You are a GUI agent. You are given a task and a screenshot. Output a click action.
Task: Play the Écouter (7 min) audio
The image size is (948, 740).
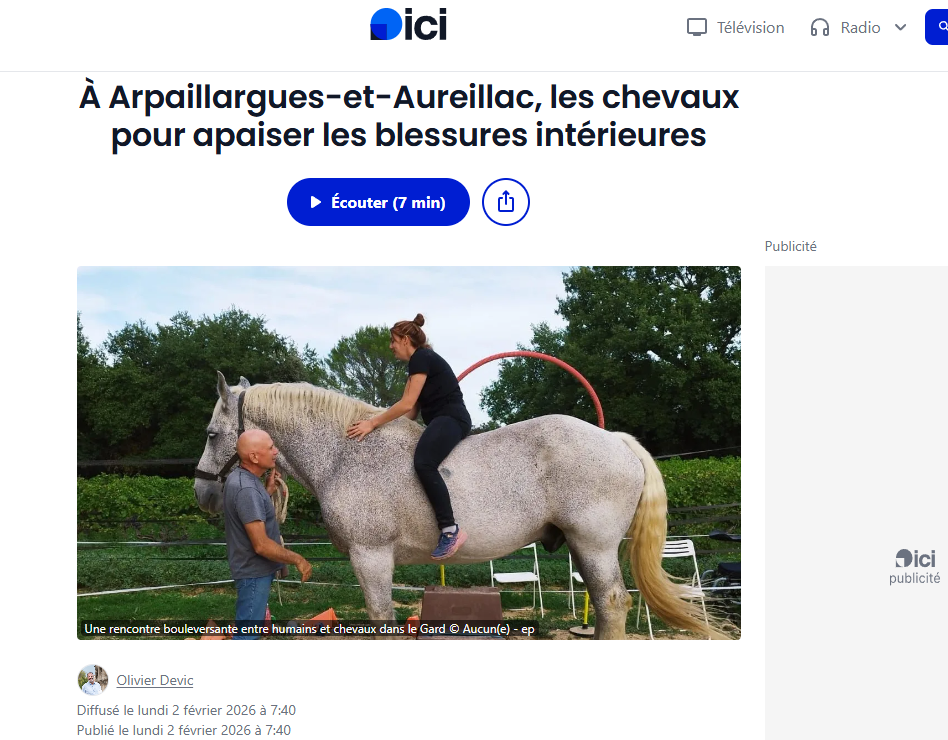[378, 202]
